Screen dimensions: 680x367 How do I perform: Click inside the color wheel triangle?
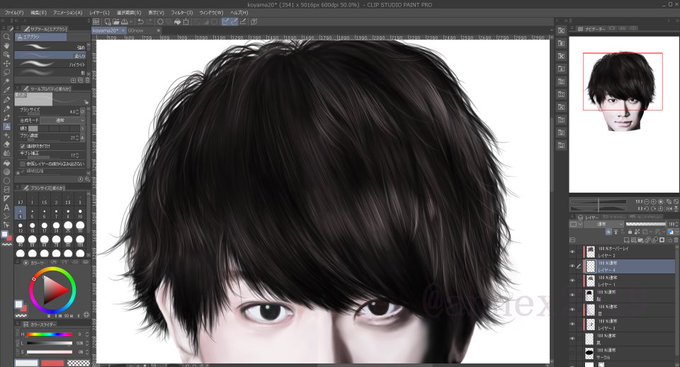click(x=54, y=290)
